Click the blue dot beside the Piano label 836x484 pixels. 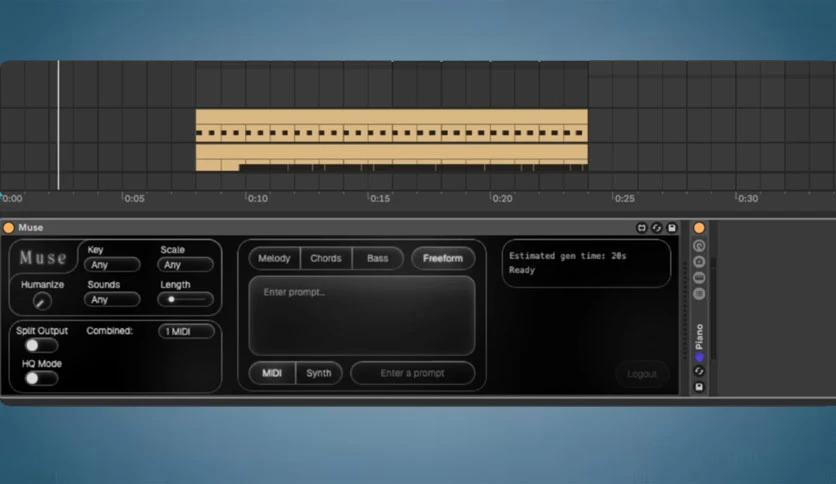click(x=699, y=357)
